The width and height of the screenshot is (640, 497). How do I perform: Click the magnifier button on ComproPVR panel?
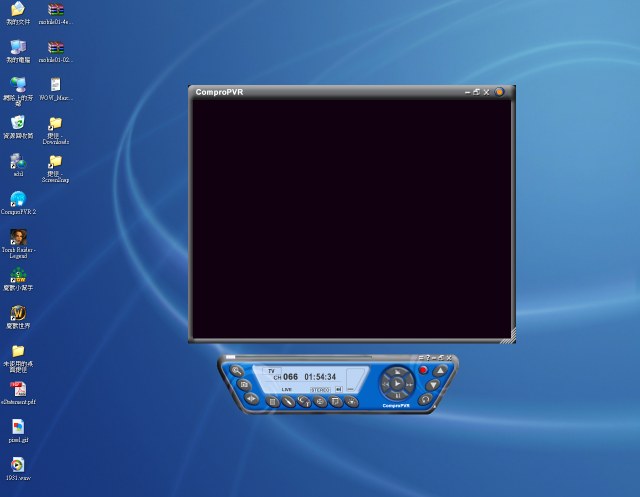(237, 371)
